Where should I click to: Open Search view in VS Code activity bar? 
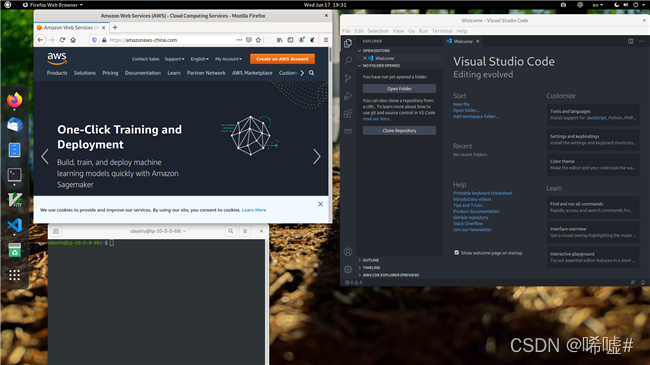[x=348, y=61]
